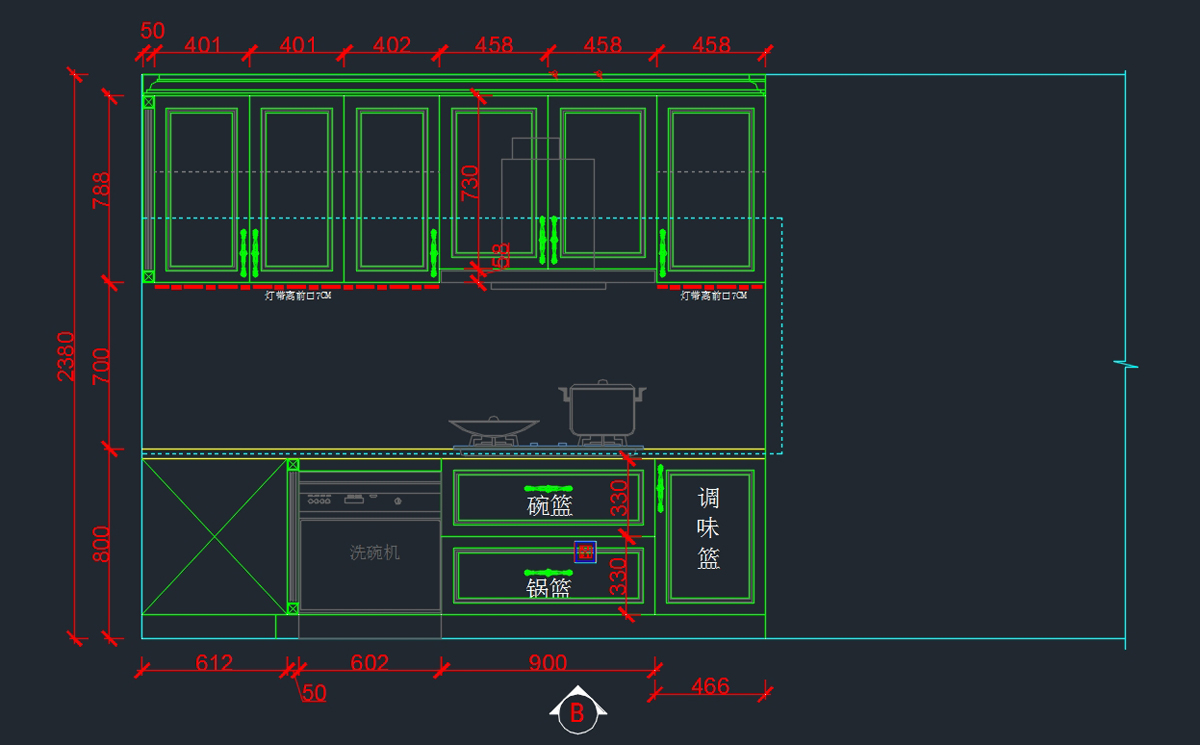
Task: Click the 730 vertical dimension text
Action: (470, 182)
